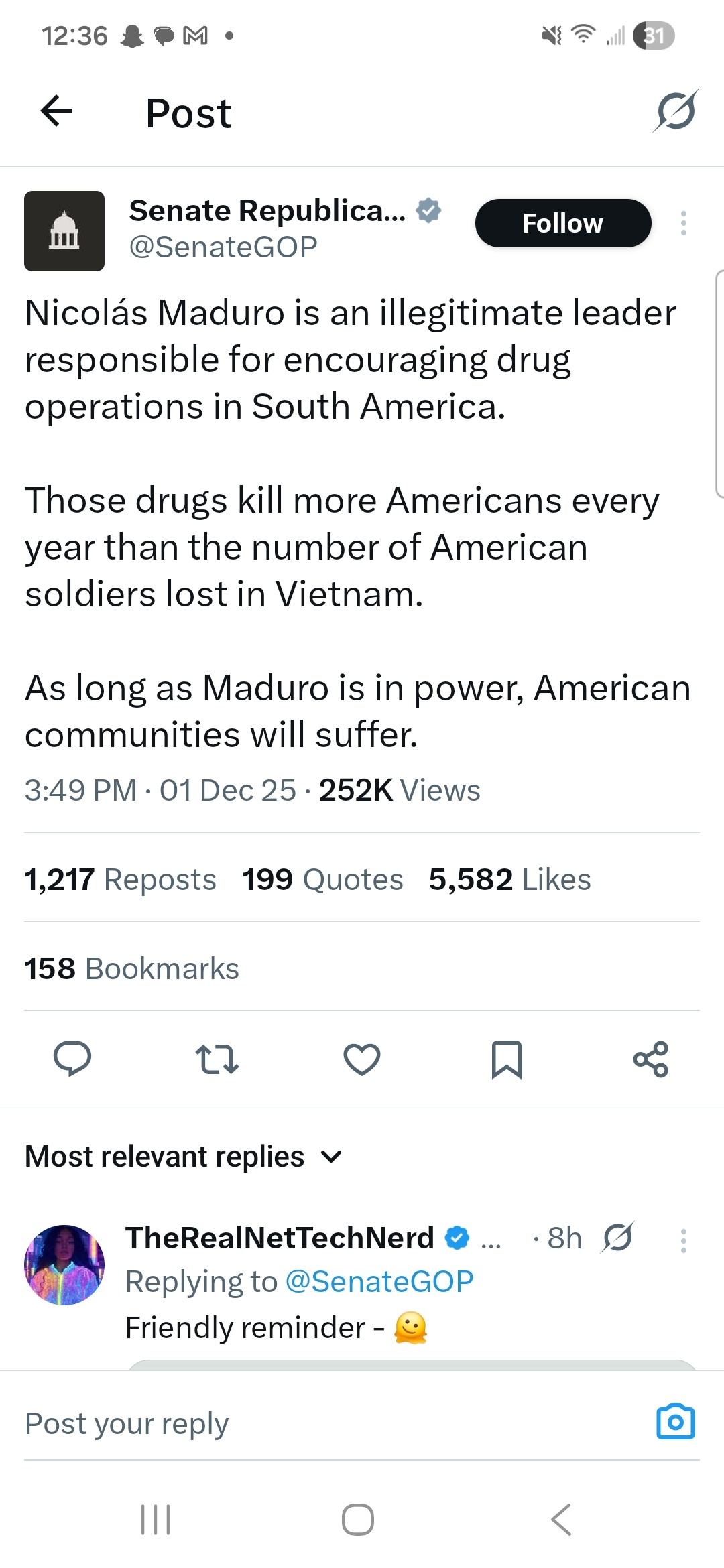
Task: Tap the reply speech bubble icon
Action: [x=72, y=1059]
